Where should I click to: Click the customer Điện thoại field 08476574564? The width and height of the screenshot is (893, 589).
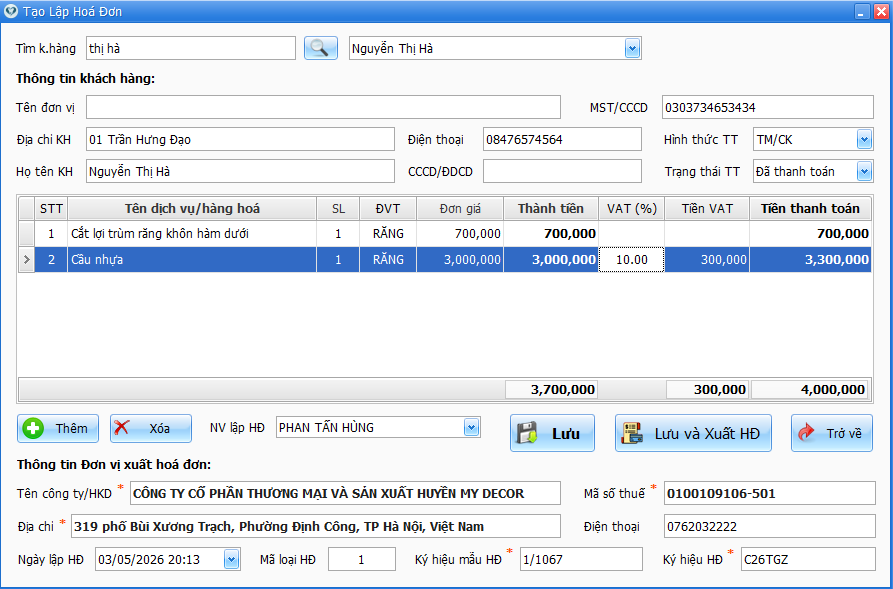(562, 139)
